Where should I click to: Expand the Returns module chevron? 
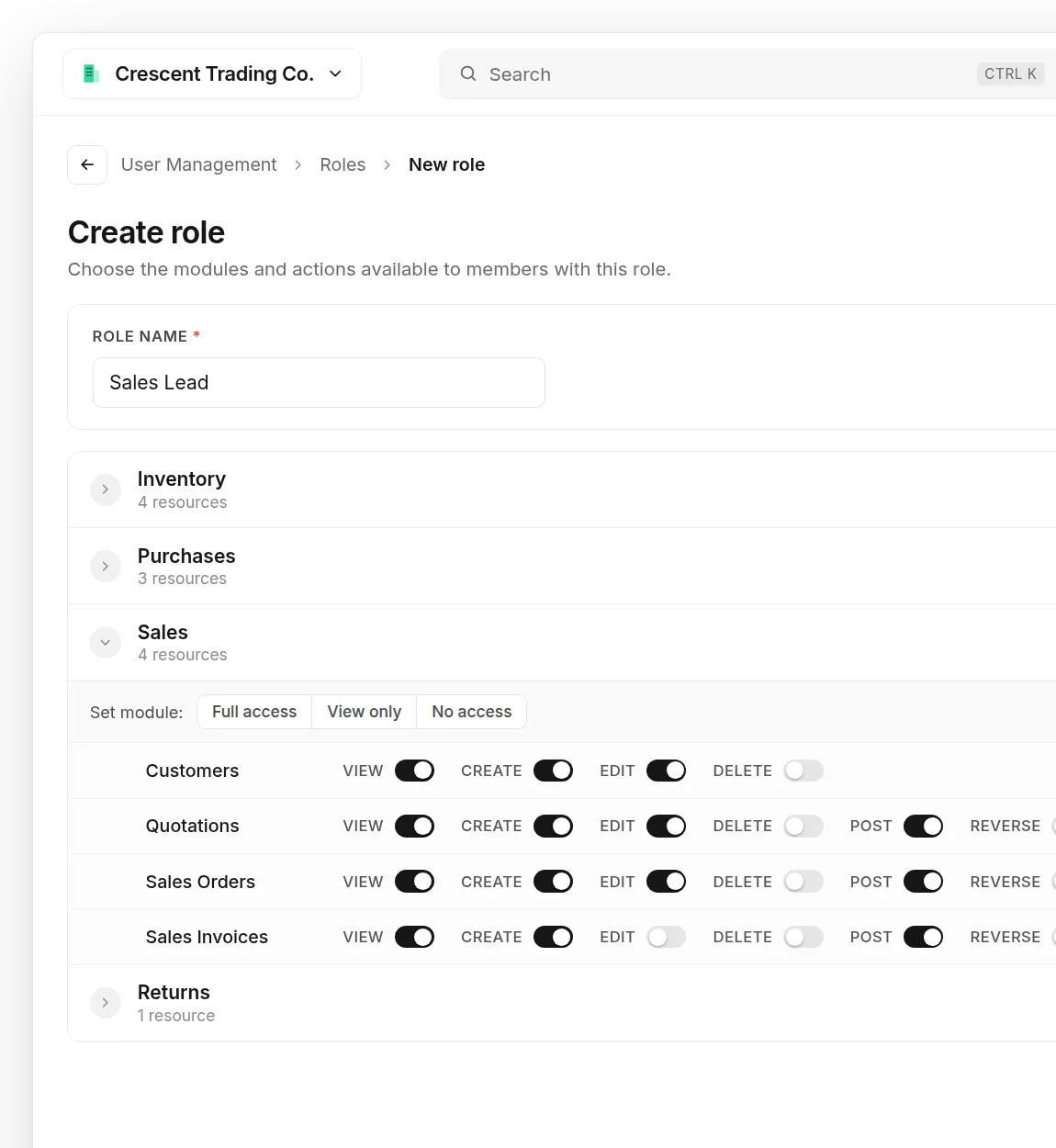click(x=106, y=1003)
